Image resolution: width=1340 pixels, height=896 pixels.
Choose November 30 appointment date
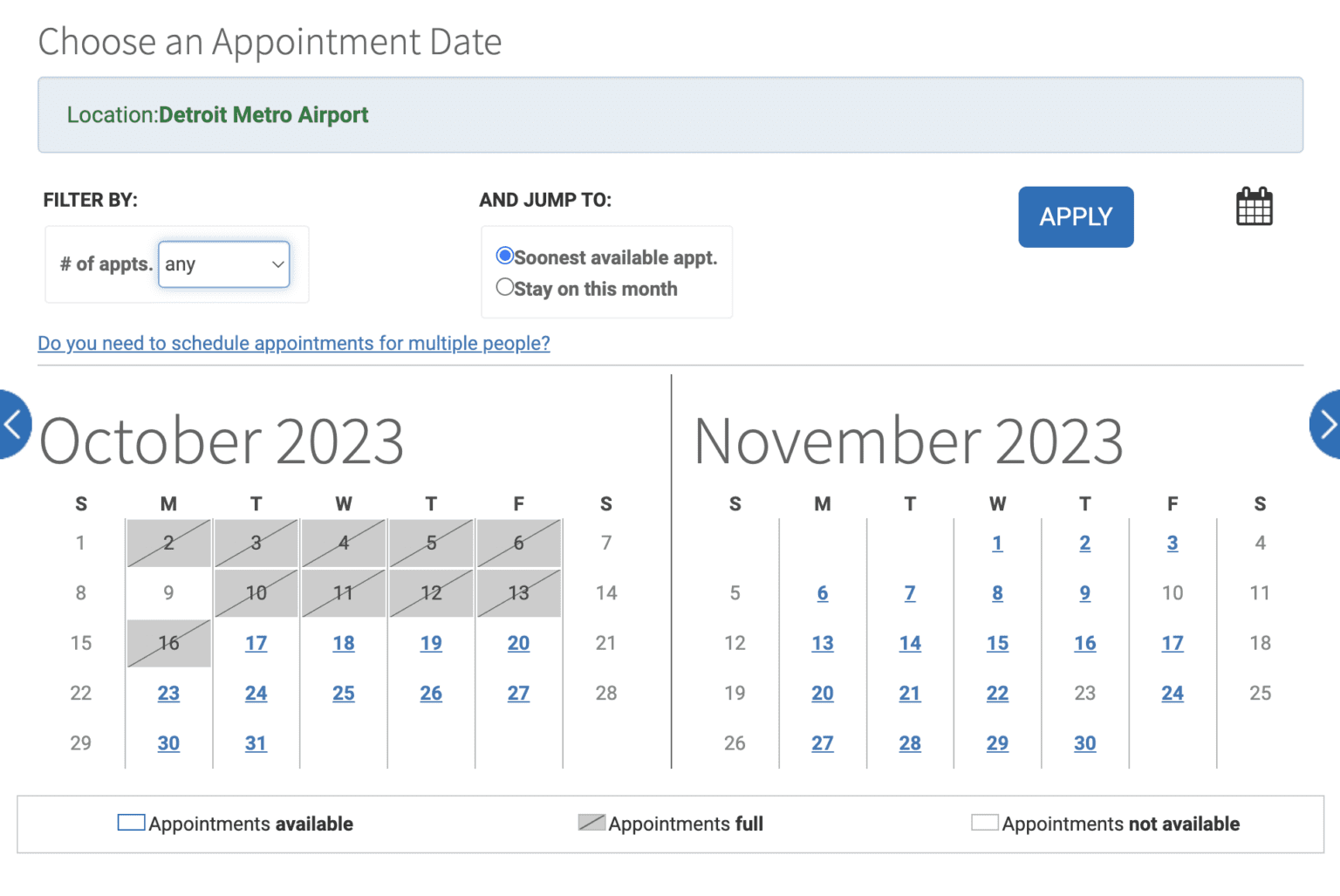click(x=1084, y=743)
